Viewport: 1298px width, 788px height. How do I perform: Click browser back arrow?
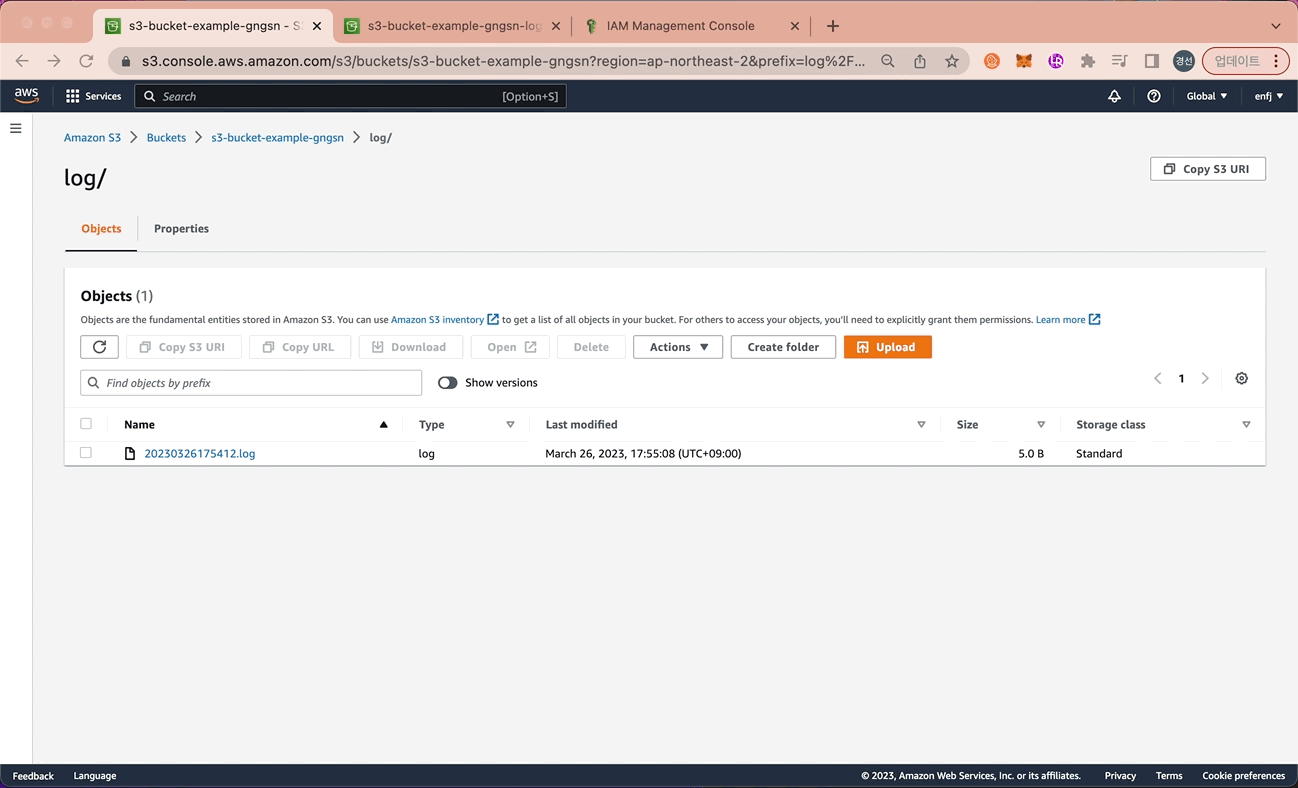(x=22, y=61)
